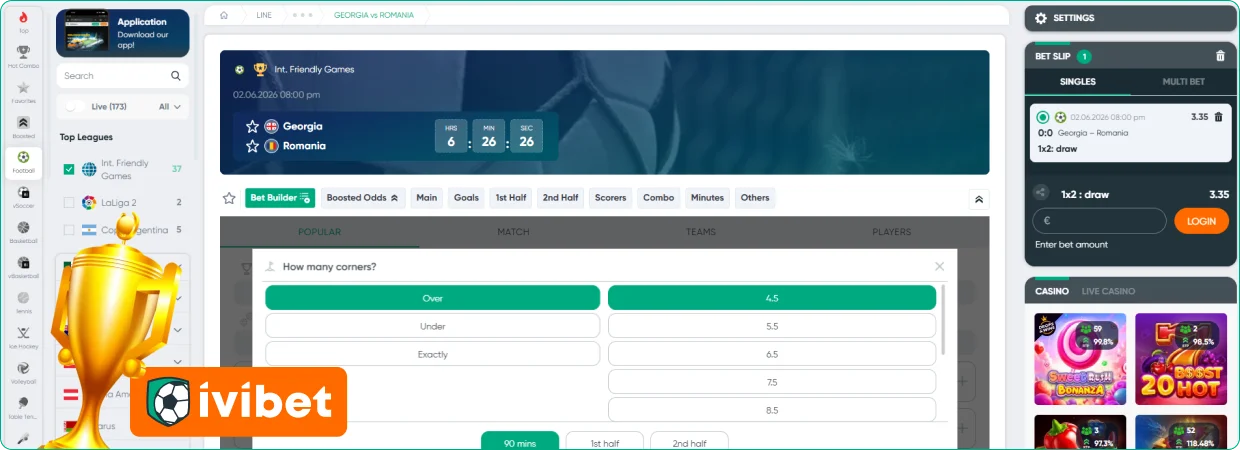
Task: Open the Boosted sidebar icon
Action: (x=23, y=122)
